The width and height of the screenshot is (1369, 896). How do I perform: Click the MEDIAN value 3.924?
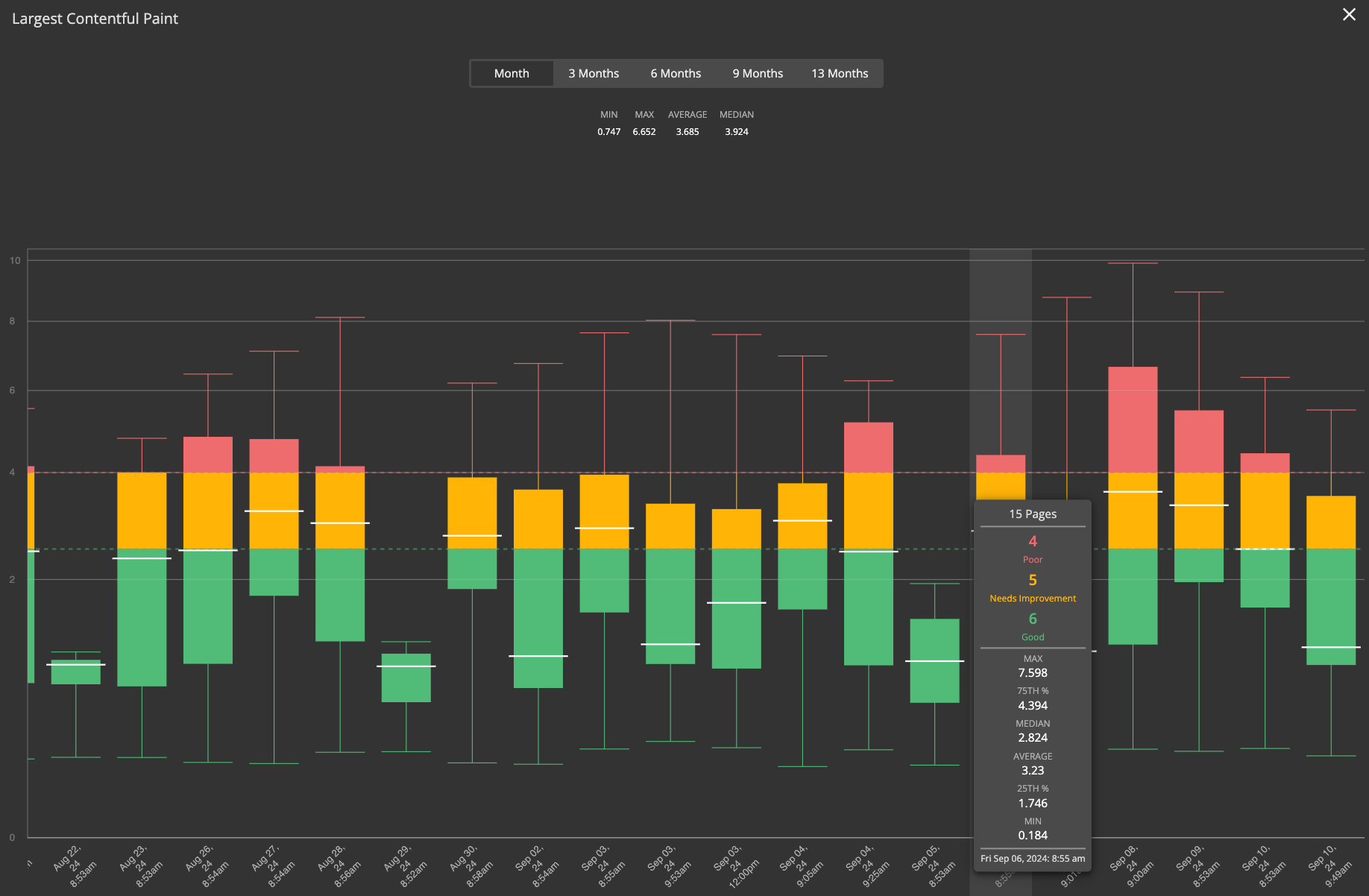tap(737, 131)
